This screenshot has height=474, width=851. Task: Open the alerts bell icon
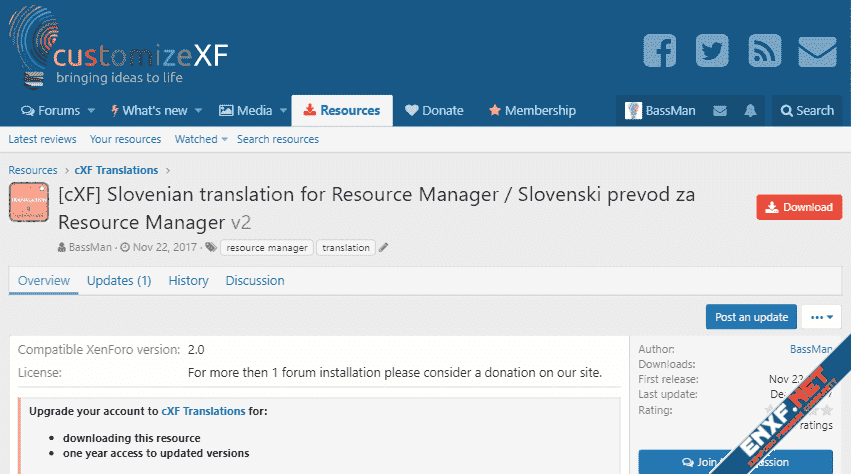(x=749, y=111)
